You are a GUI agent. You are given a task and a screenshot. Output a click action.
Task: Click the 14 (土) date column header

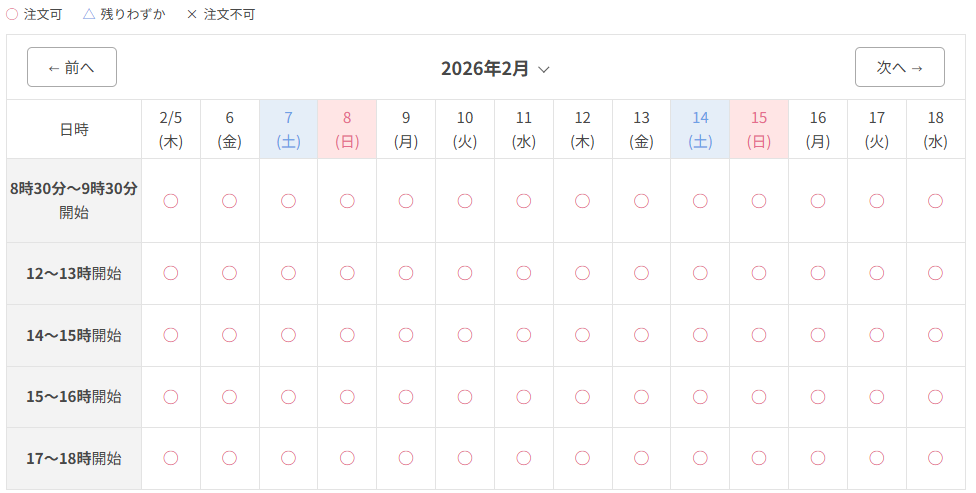(700, 130)
